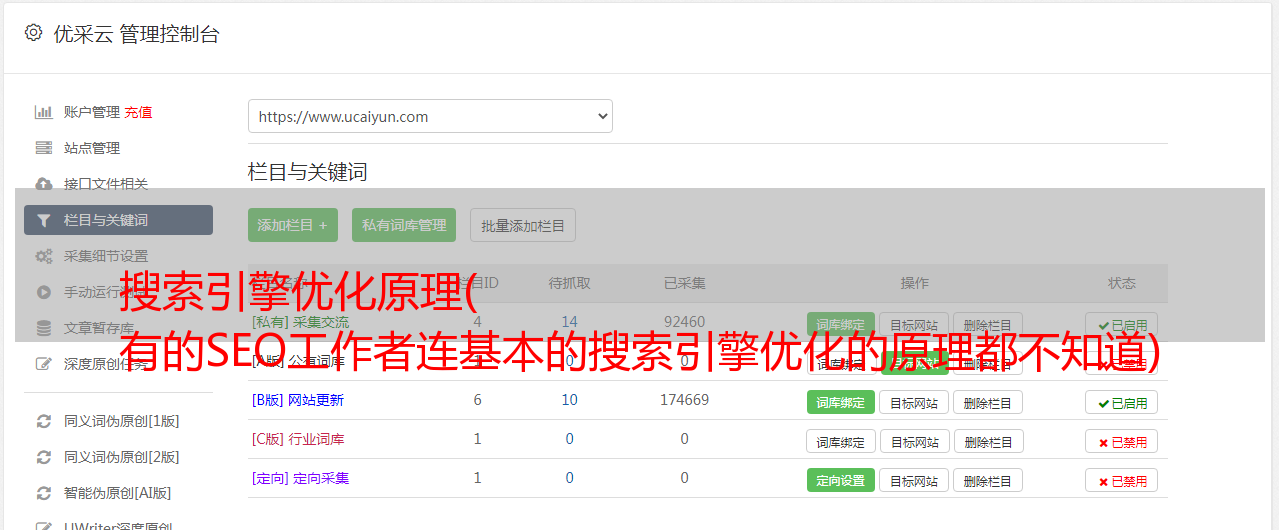1279x530 pixels.
Task: Click the red 充值 recharge link
Action: pos(139,112)
